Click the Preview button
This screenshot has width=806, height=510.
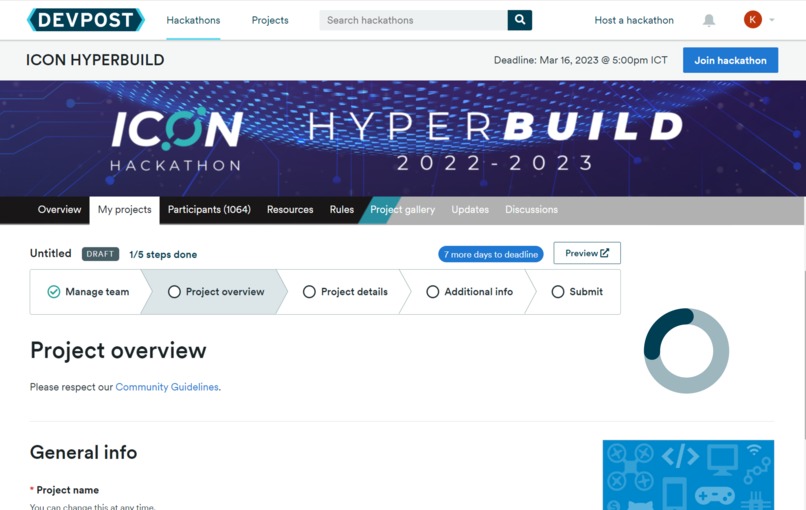pyautogui.click(x=587, y=253)
